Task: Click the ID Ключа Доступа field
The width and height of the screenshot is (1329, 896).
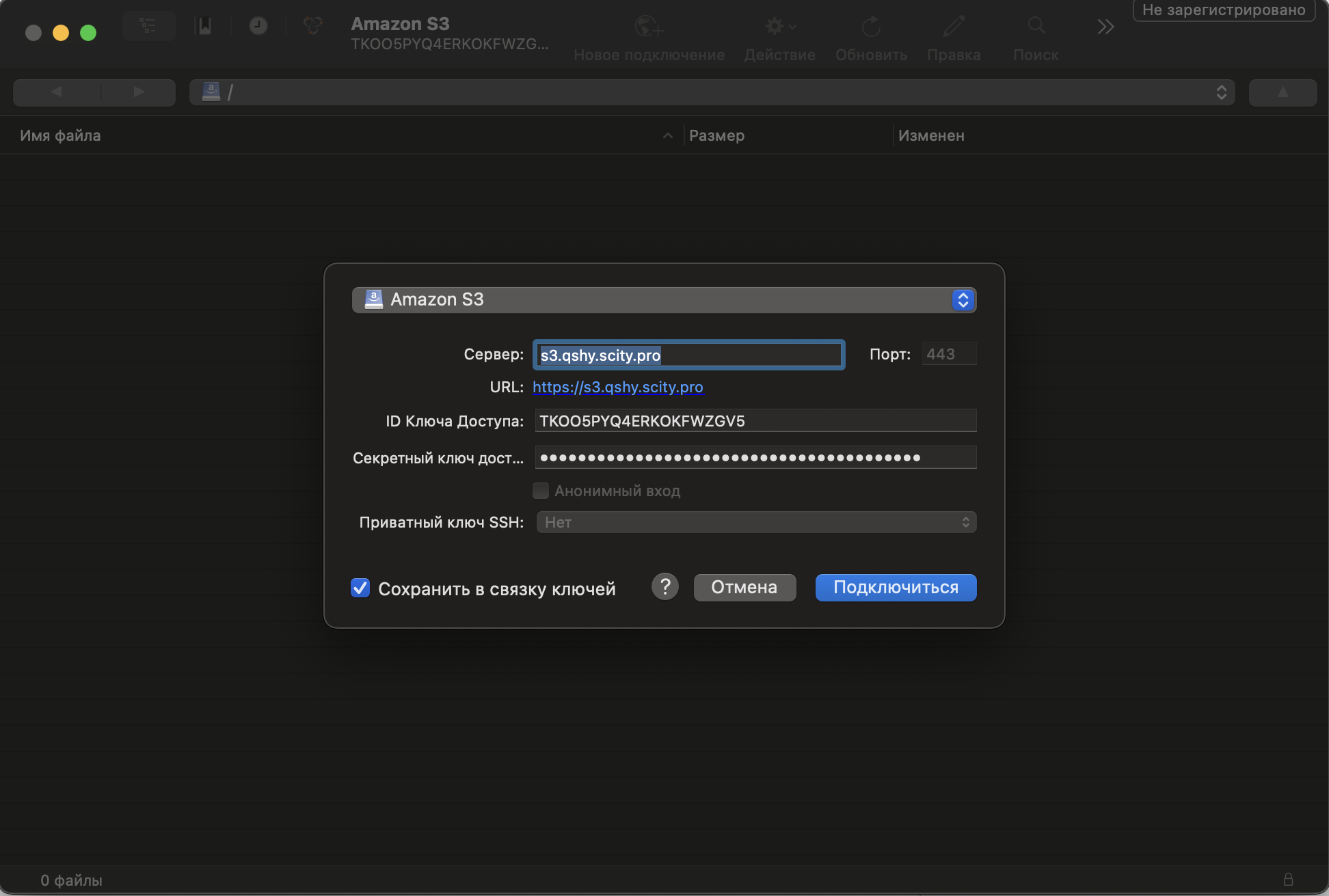Action: [x=755, y=421]
